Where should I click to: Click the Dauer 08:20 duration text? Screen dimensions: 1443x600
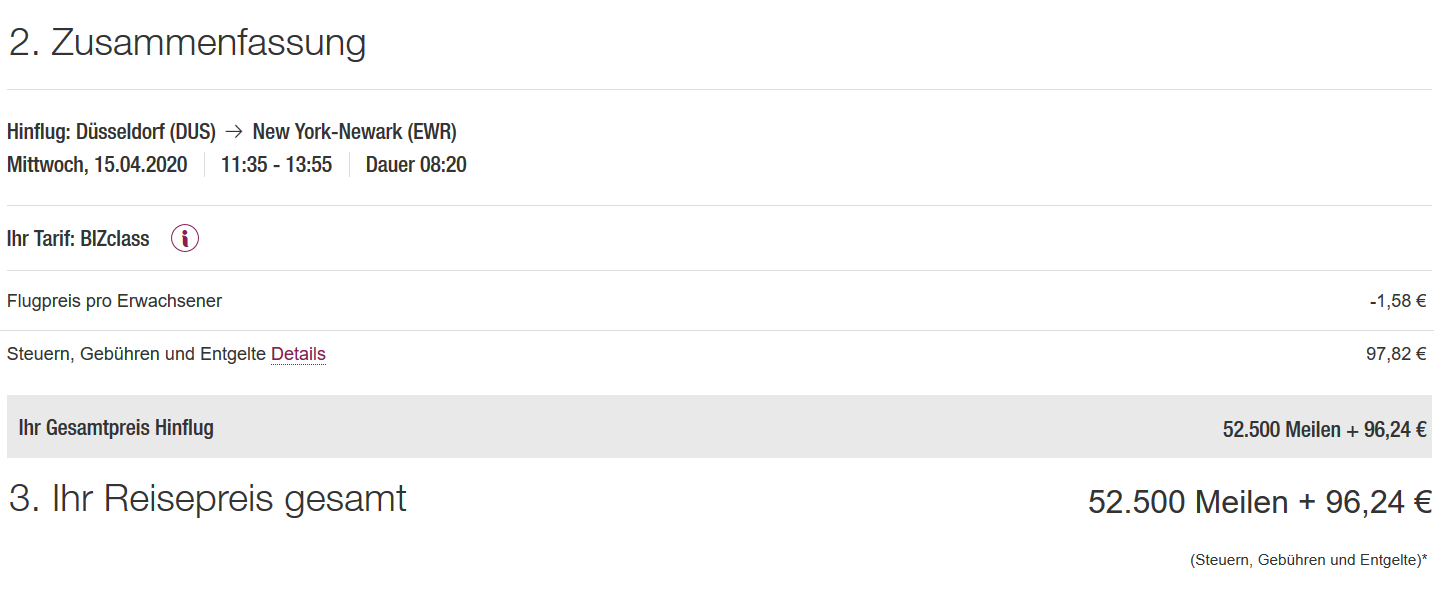coord(416,165)
